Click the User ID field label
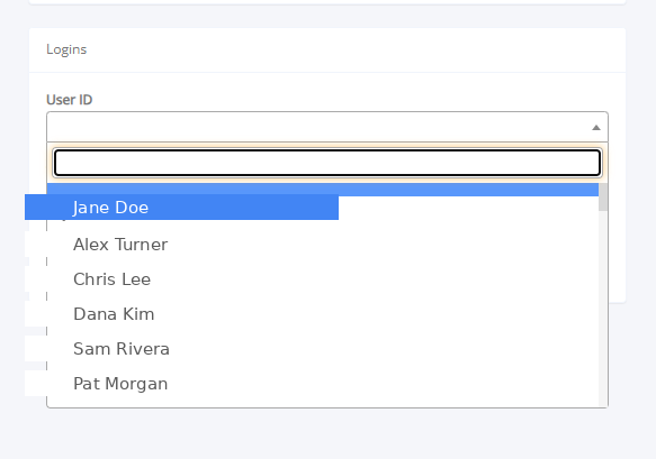This screenshot has width=656, height=459. [x=69, y=100]
